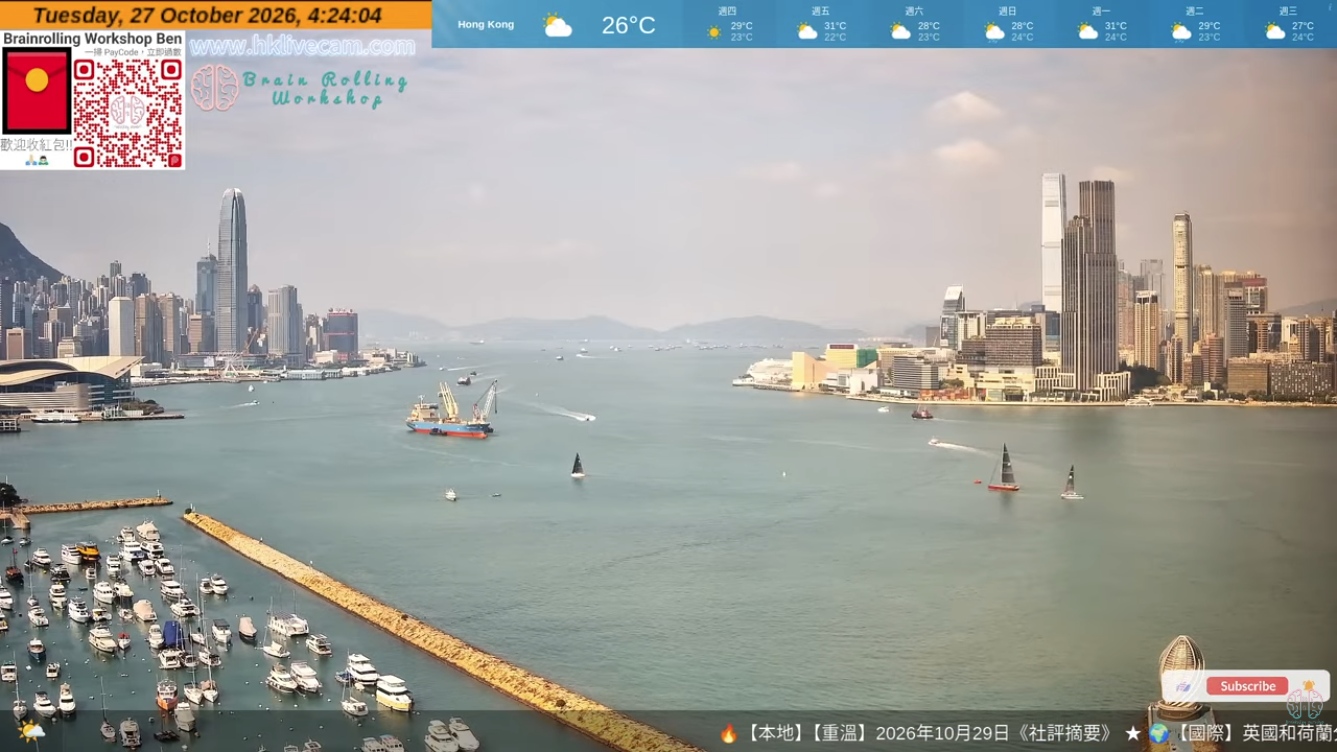The height and width of the screenshot is (752, 1337).
Task: Click the red packet envelope image
Action: [x=36, y=91]
